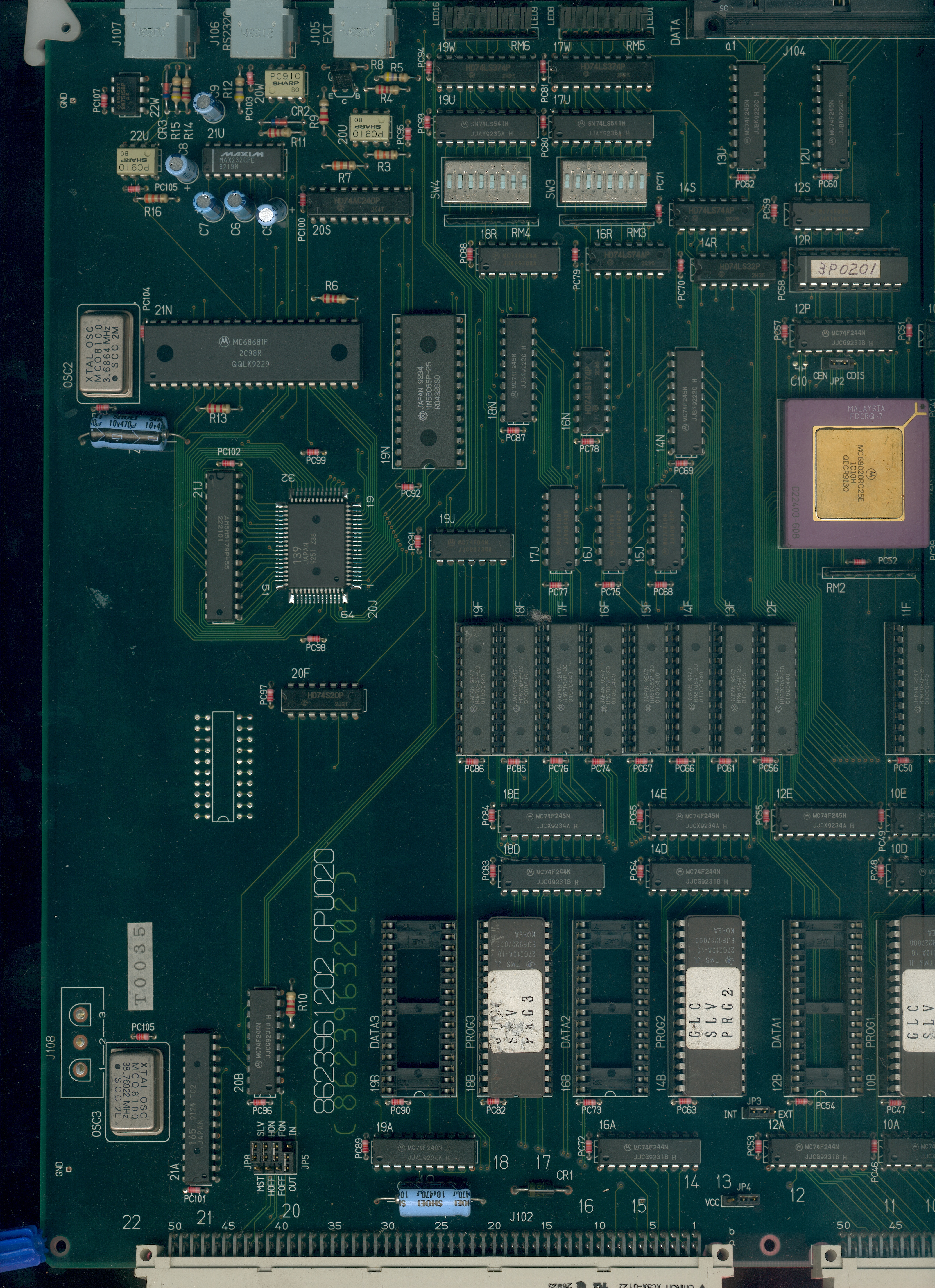
Task: Select the HD74LS374P chip at 17W
Action: pos(602,71)
